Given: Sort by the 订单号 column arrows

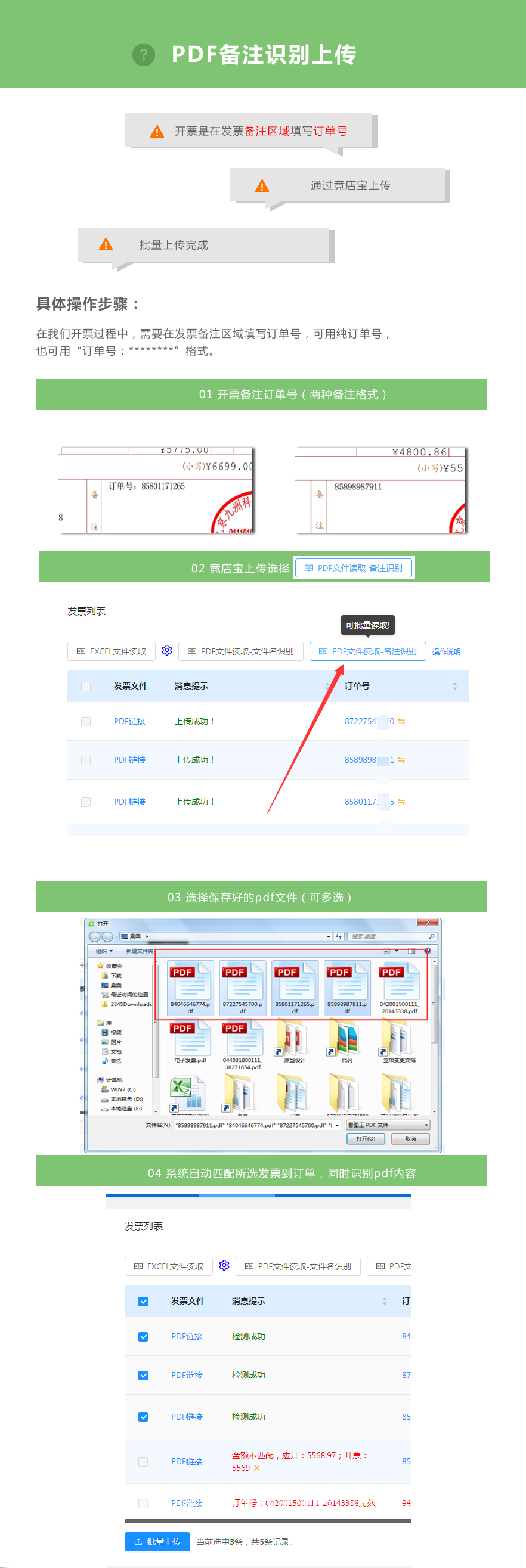Looking at the screenshot, I should pos(455,686).
